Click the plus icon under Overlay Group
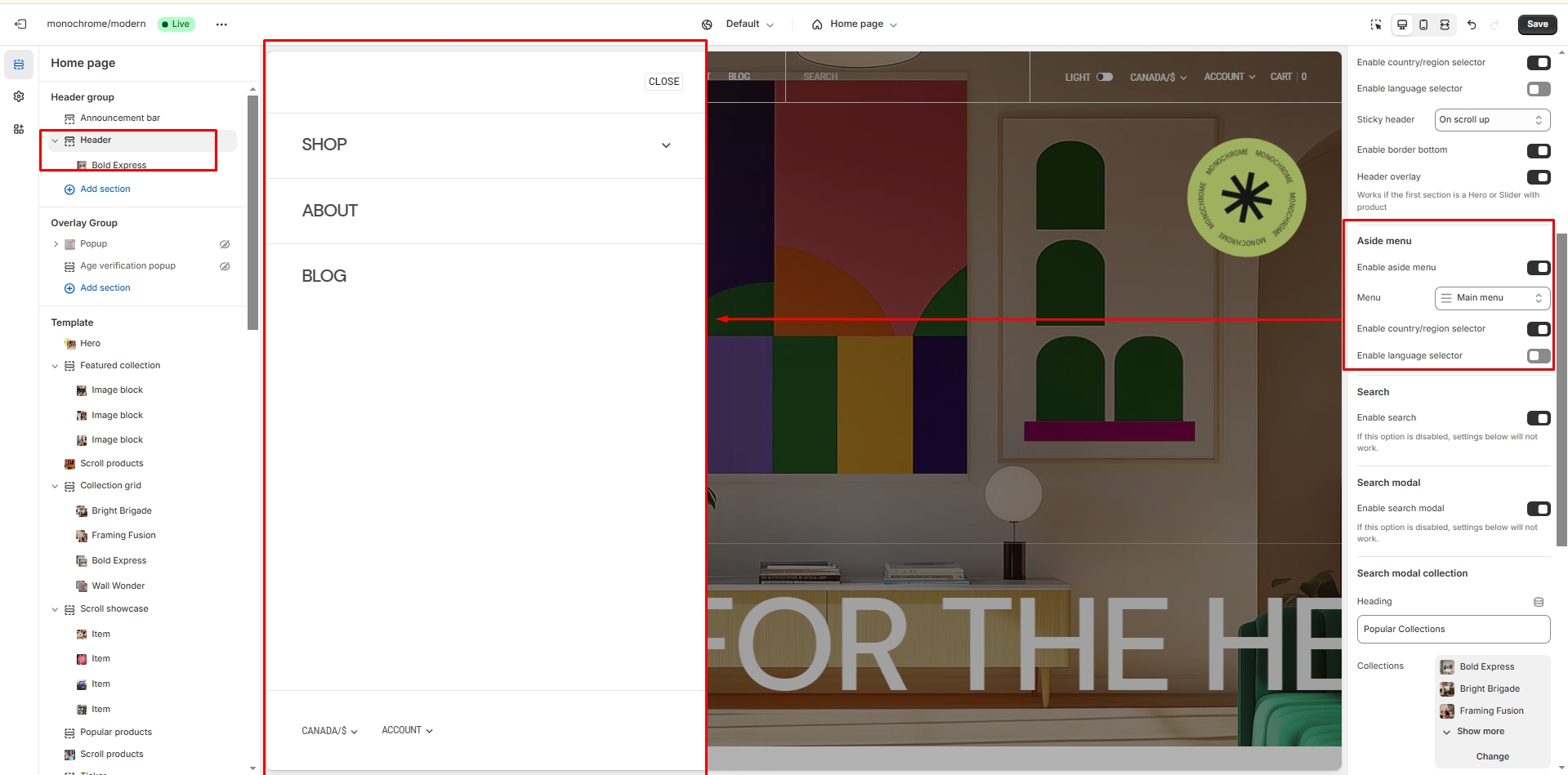This screenshot has height=775, width=1568. (x=69, y=288)
